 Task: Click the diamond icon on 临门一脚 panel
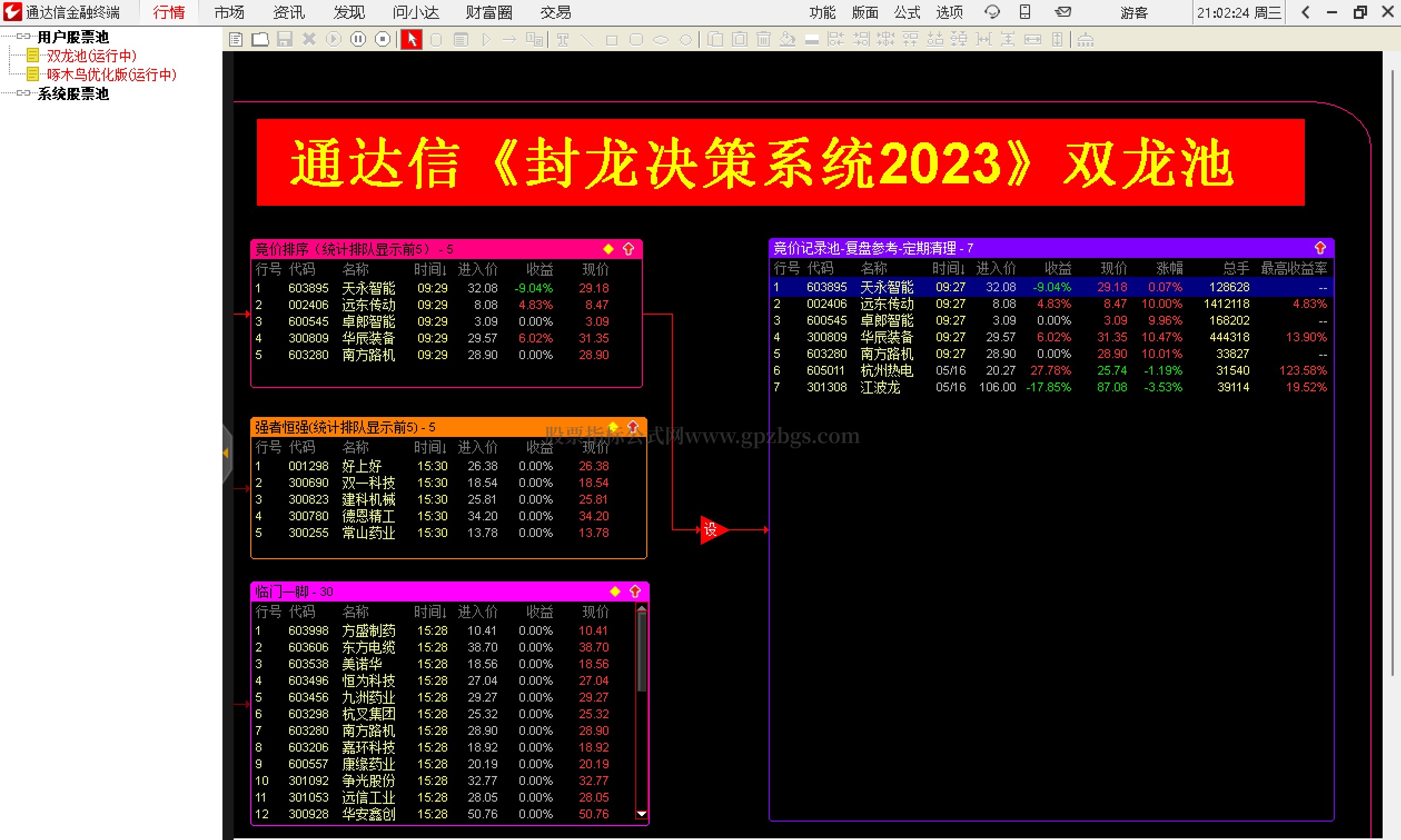pos(615,592)
